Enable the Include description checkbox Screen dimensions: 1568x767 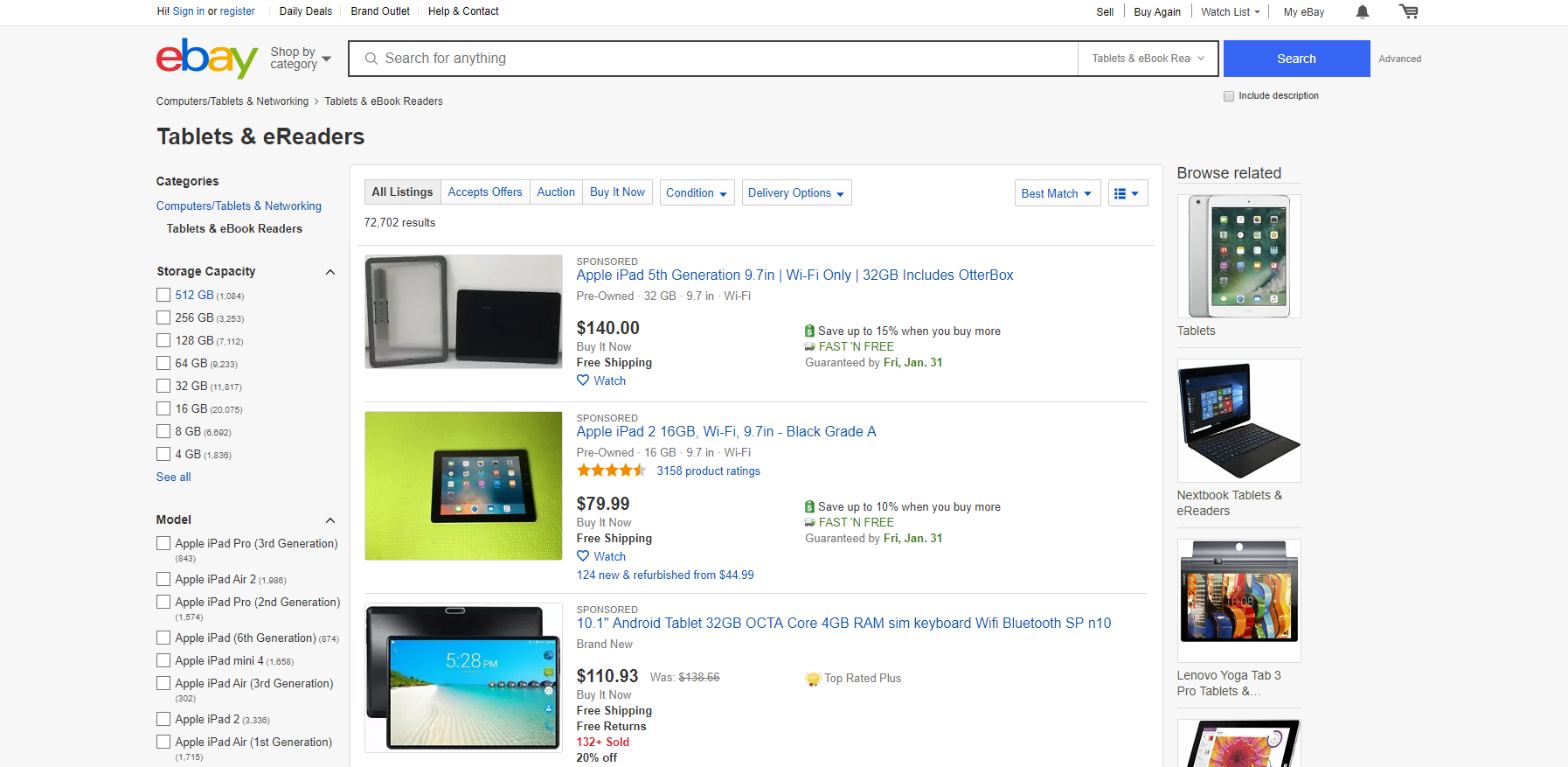[1229, 96]
